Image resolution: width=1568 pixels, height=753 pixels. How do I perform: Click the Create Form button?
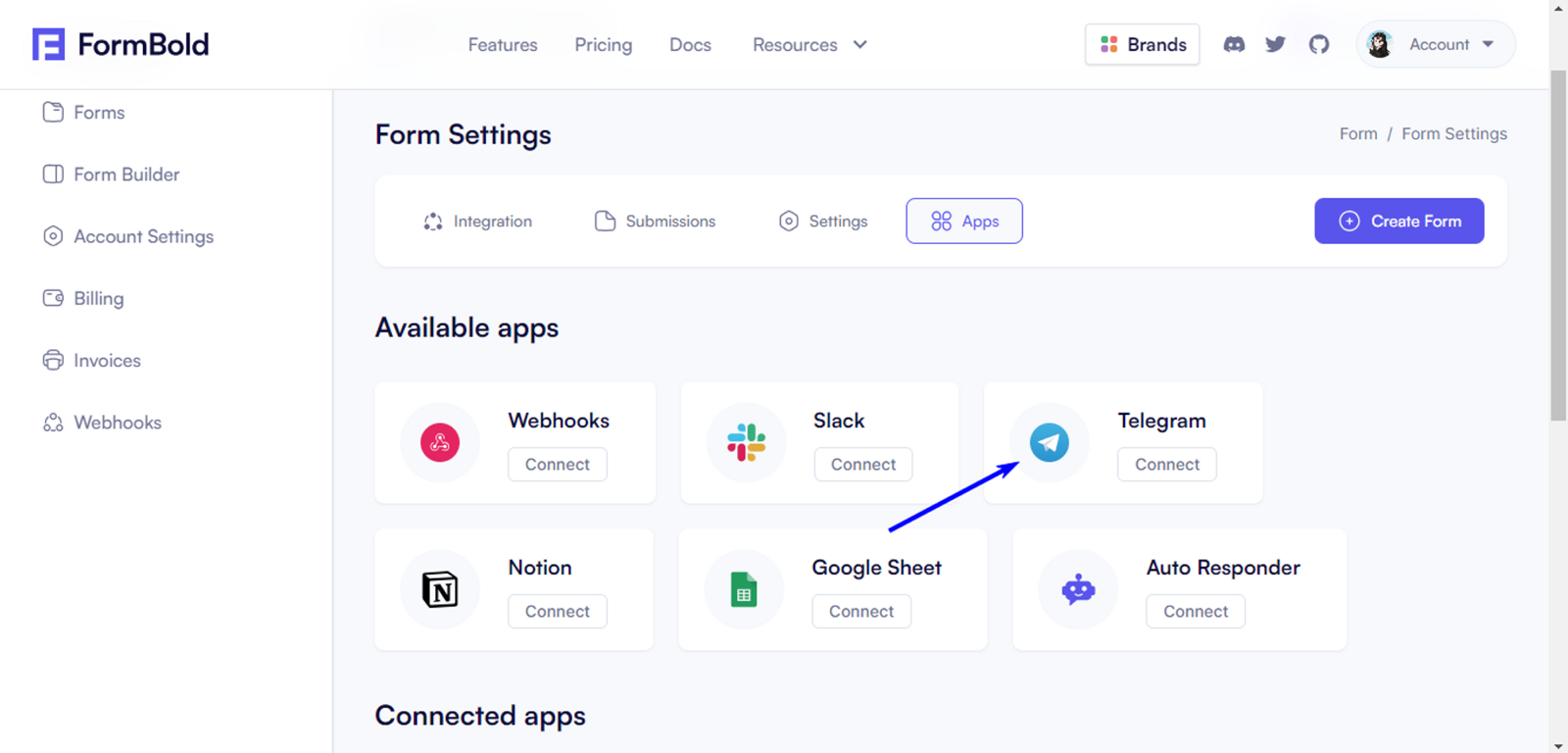point(1398,221)
